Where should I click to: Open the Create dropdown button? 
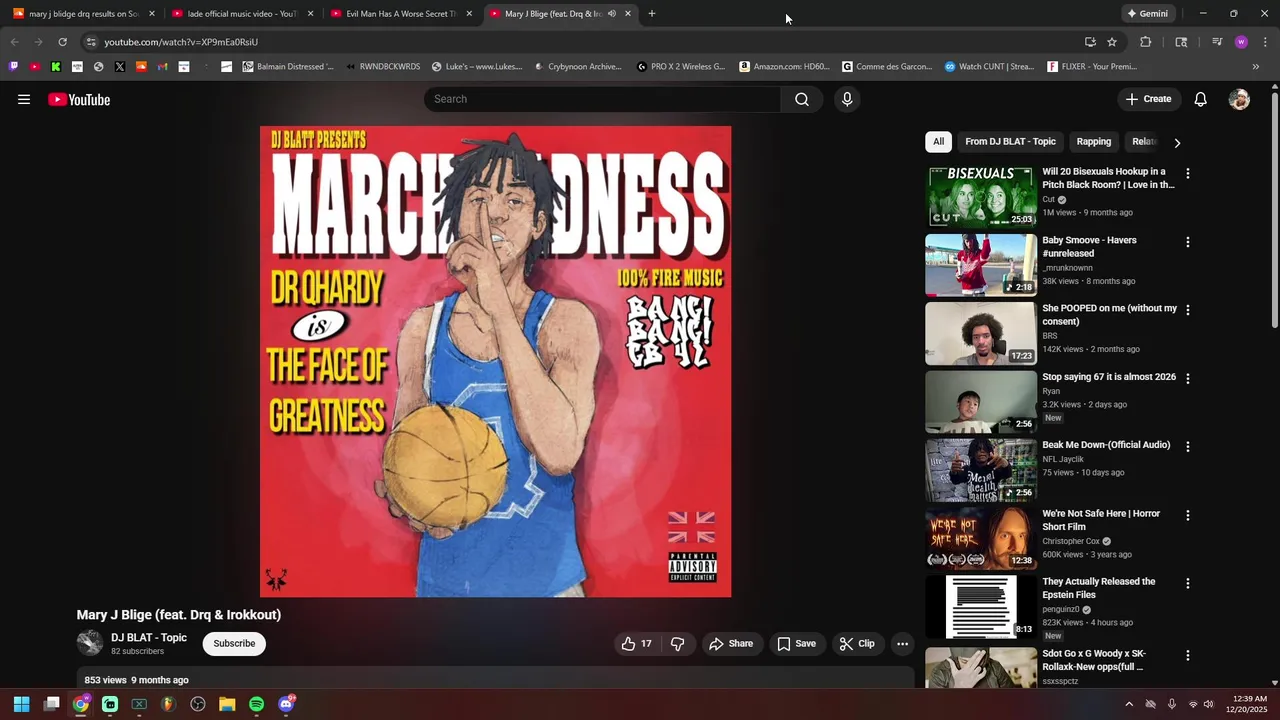click(1148, 99)
